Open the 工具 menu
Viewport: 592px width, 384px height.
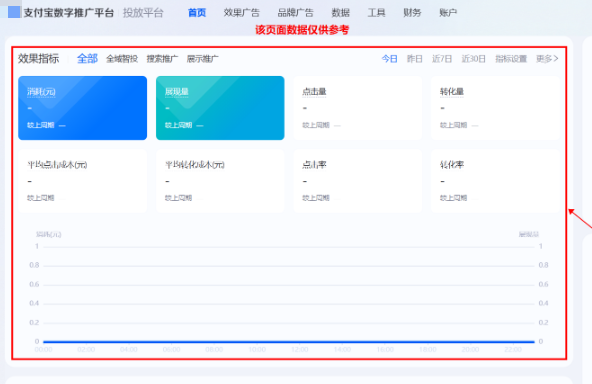tap(376, 13)
